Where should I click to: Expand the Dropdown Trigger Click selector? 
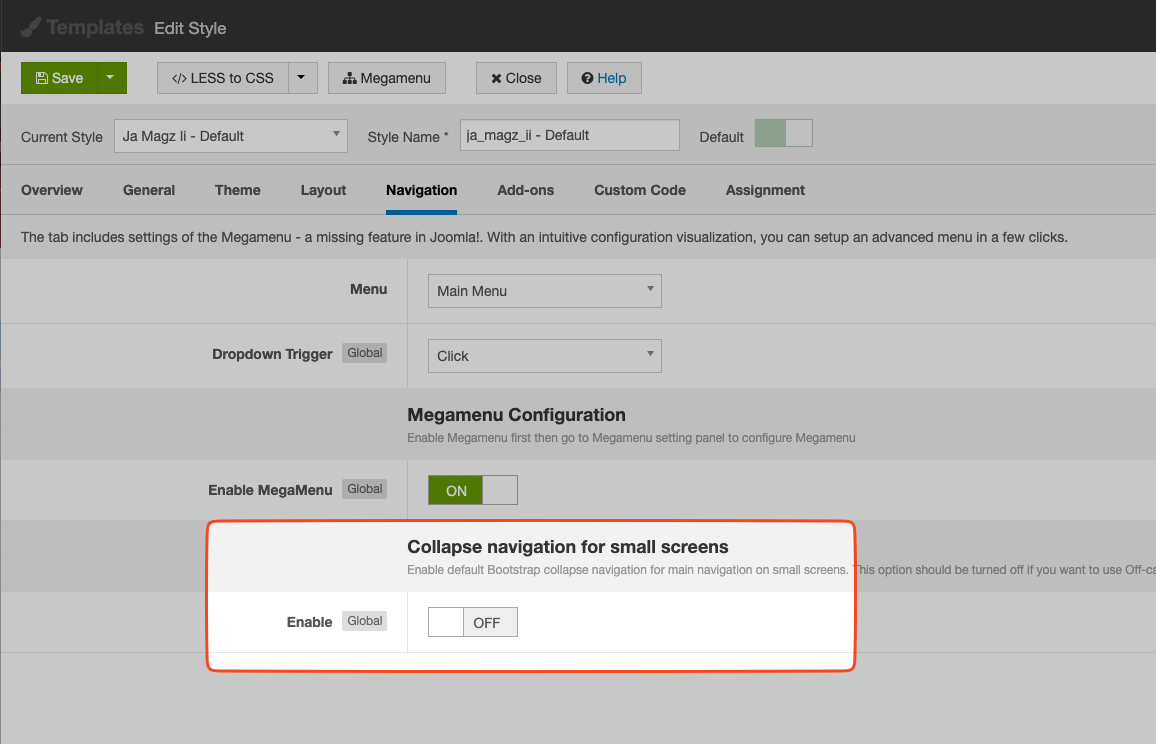(544, 356)
